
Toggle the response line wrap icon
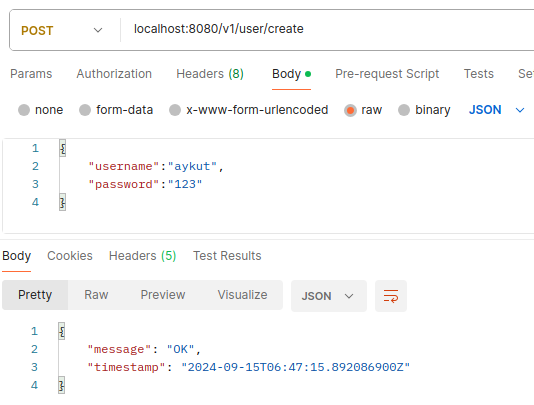click(x=391, y=296)
